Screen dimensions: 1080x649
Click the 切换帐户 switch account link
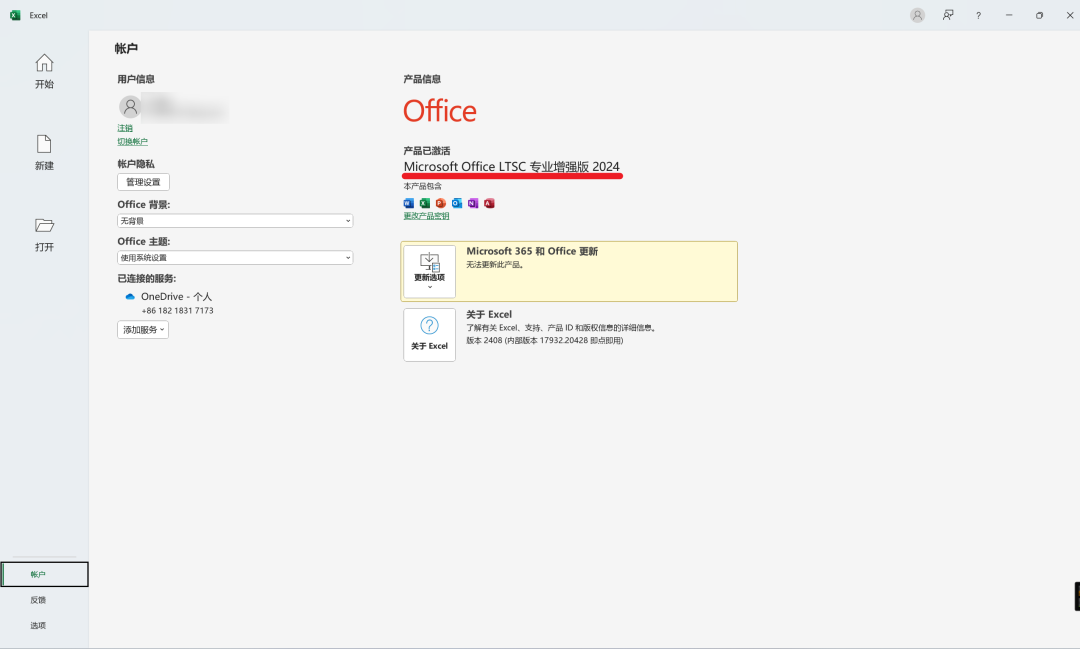click(132, 141)
